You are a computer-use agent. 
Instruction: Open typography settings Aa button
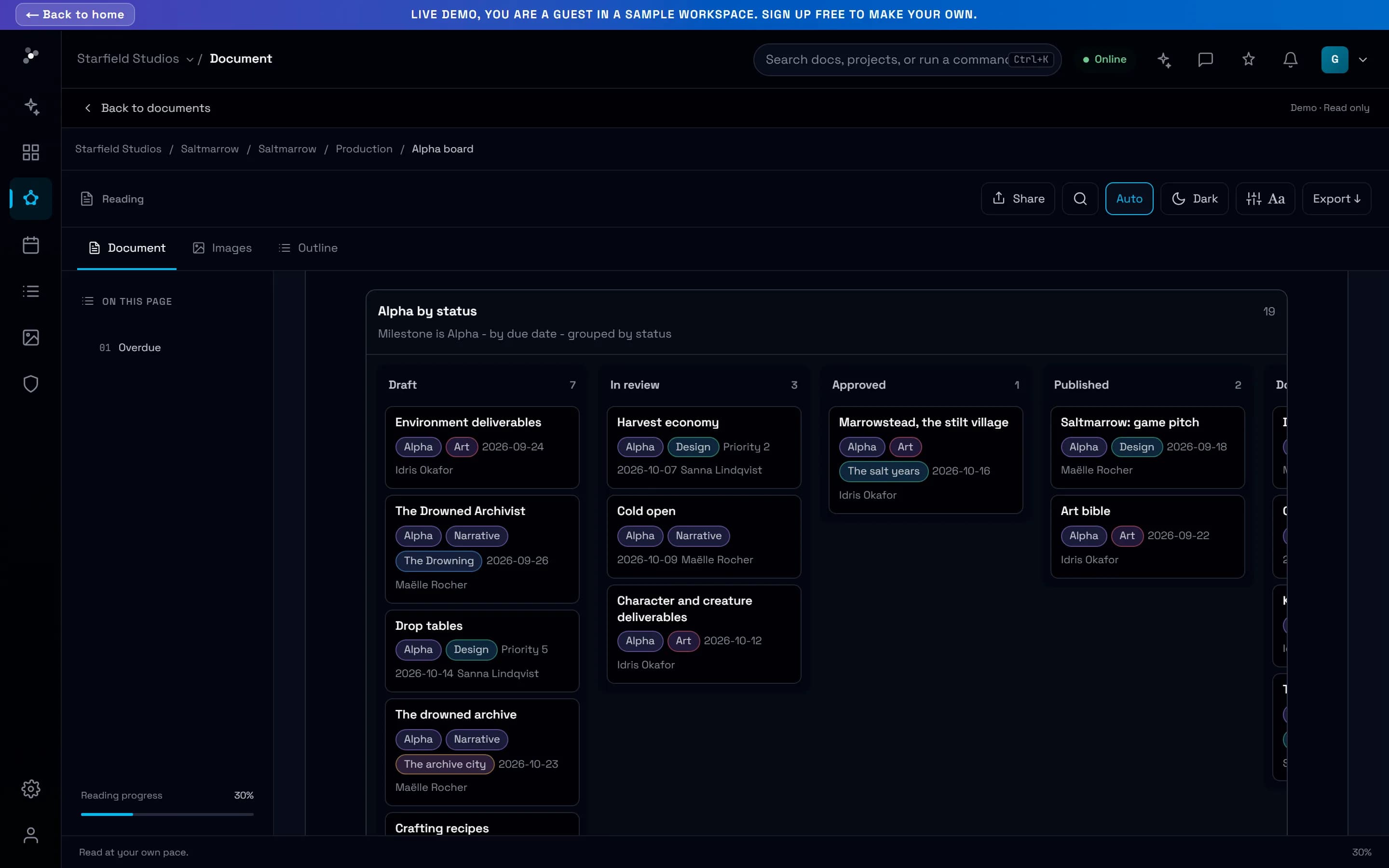click(x=1265, y=199)
